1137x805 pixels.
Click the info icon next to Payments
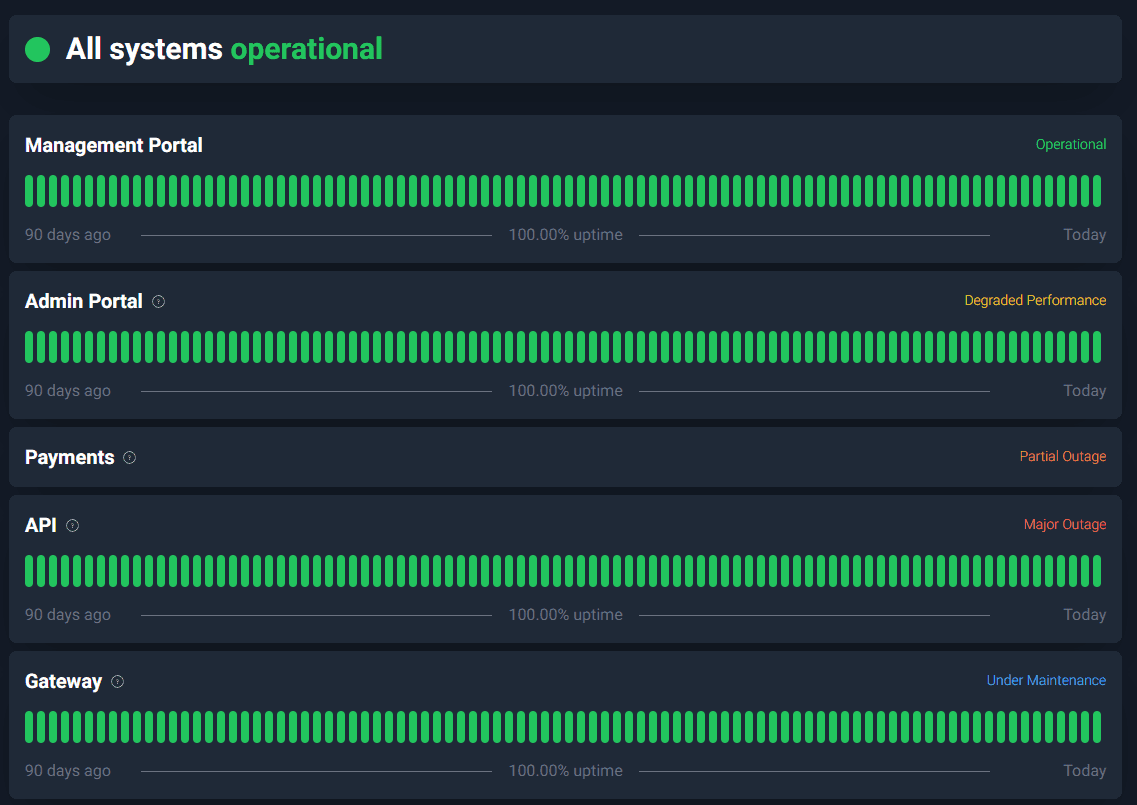point(130,457)
